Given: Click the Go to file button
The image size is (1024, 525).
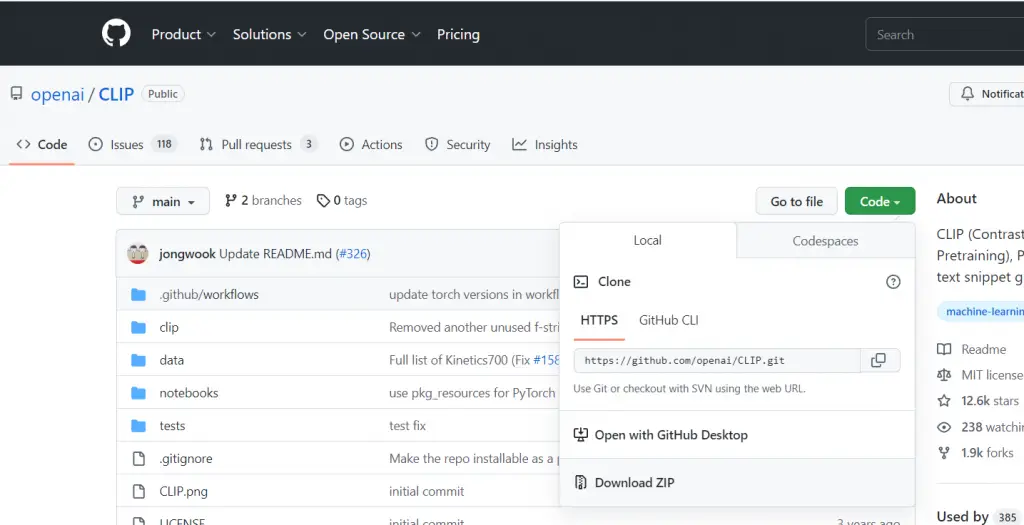Looking at the screenshot, I should click(x=796, y=201).
